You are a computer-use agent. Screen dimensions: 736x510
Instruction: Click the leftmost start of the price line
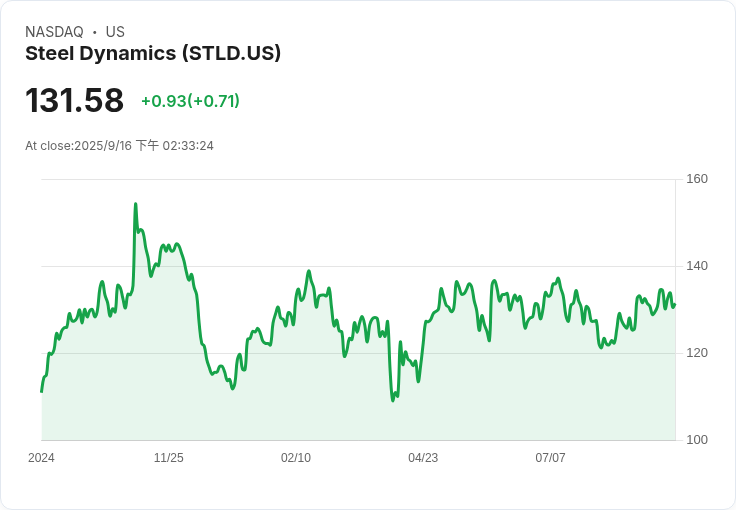coord(42,391)
